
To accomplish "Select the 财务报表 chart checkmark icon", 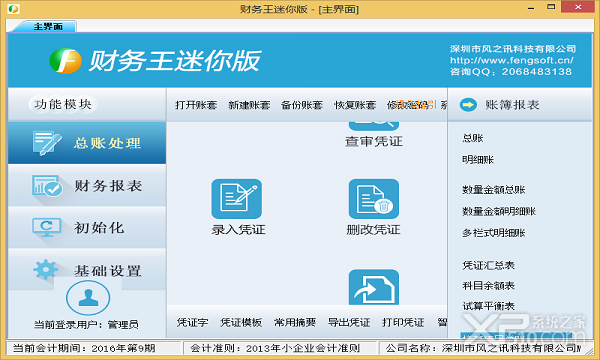I will click(47, 186).
